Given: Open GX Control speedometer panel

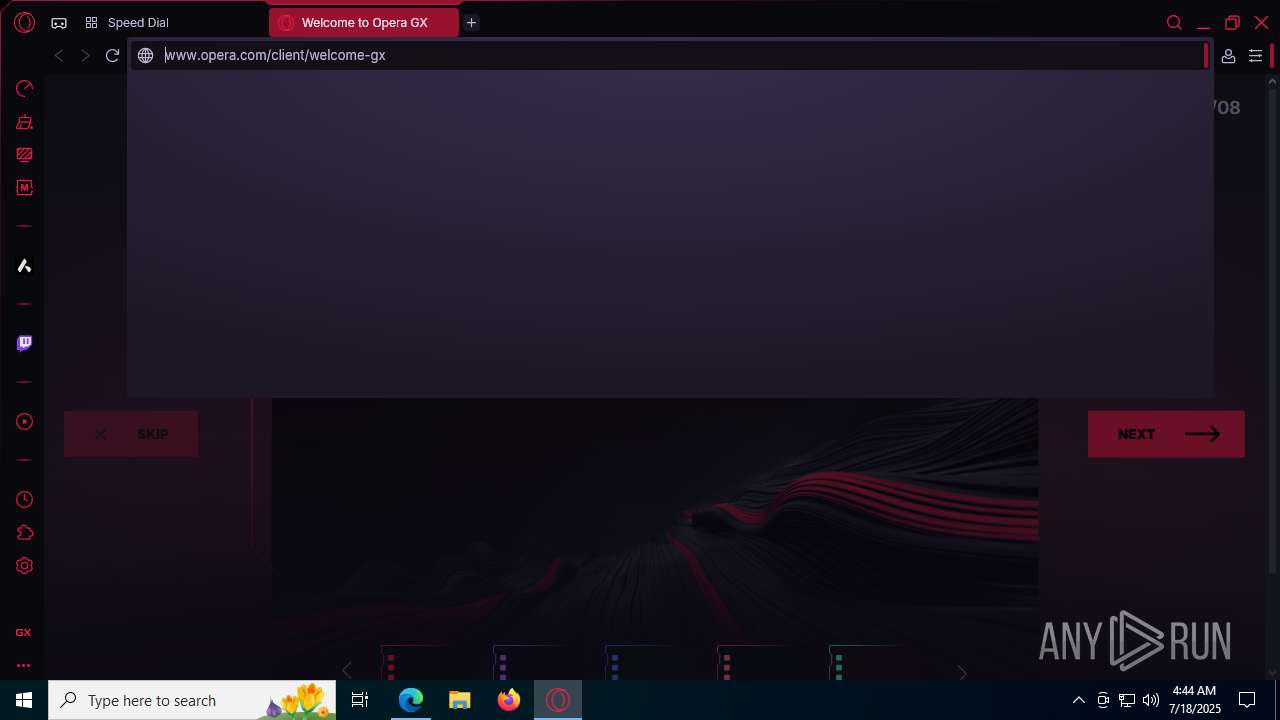Looking at the screenshot, I should (x=24, y=89).
